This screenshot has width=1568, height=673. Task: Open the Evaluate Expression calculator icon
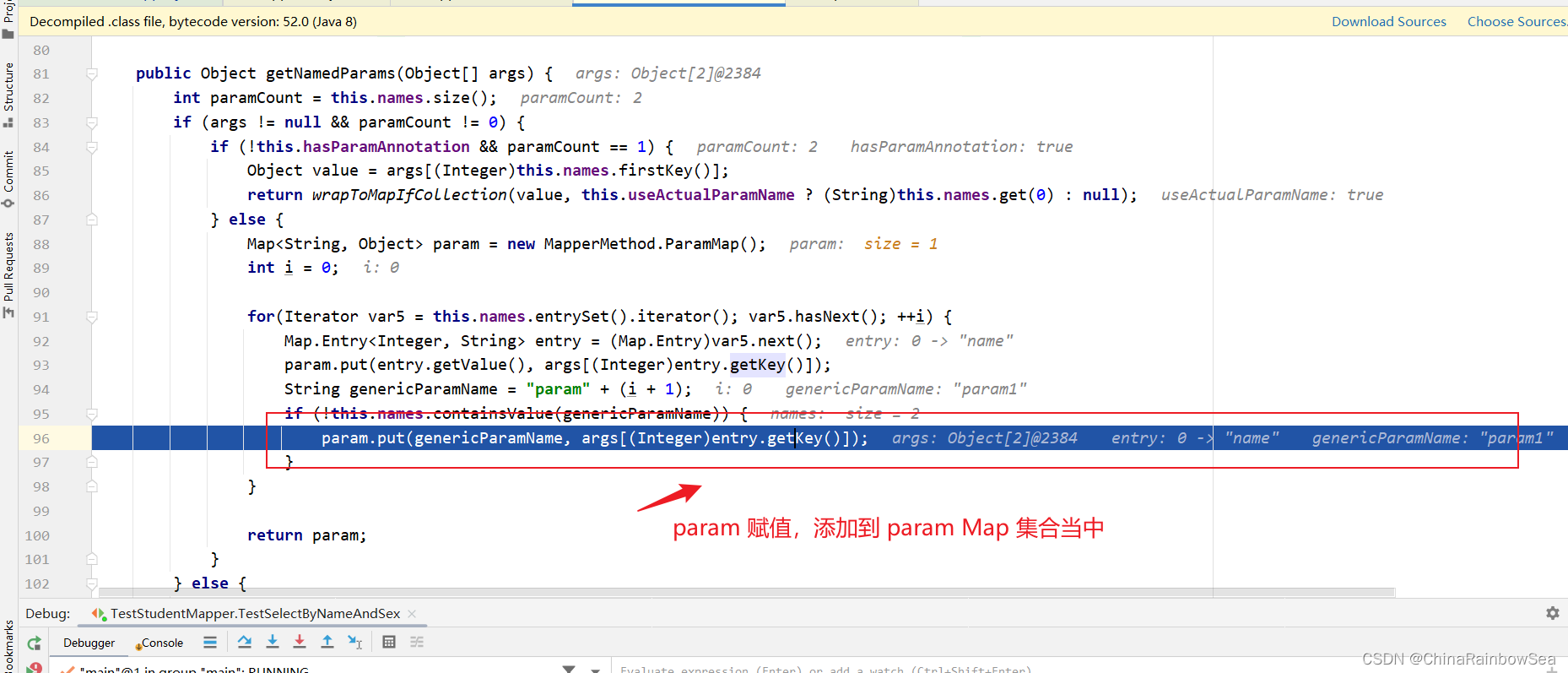tap(389, 642)
